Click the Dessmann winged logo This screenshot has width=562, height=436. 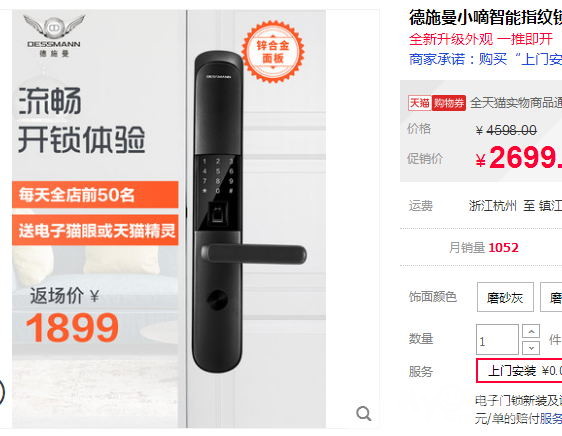pos(54,35)
